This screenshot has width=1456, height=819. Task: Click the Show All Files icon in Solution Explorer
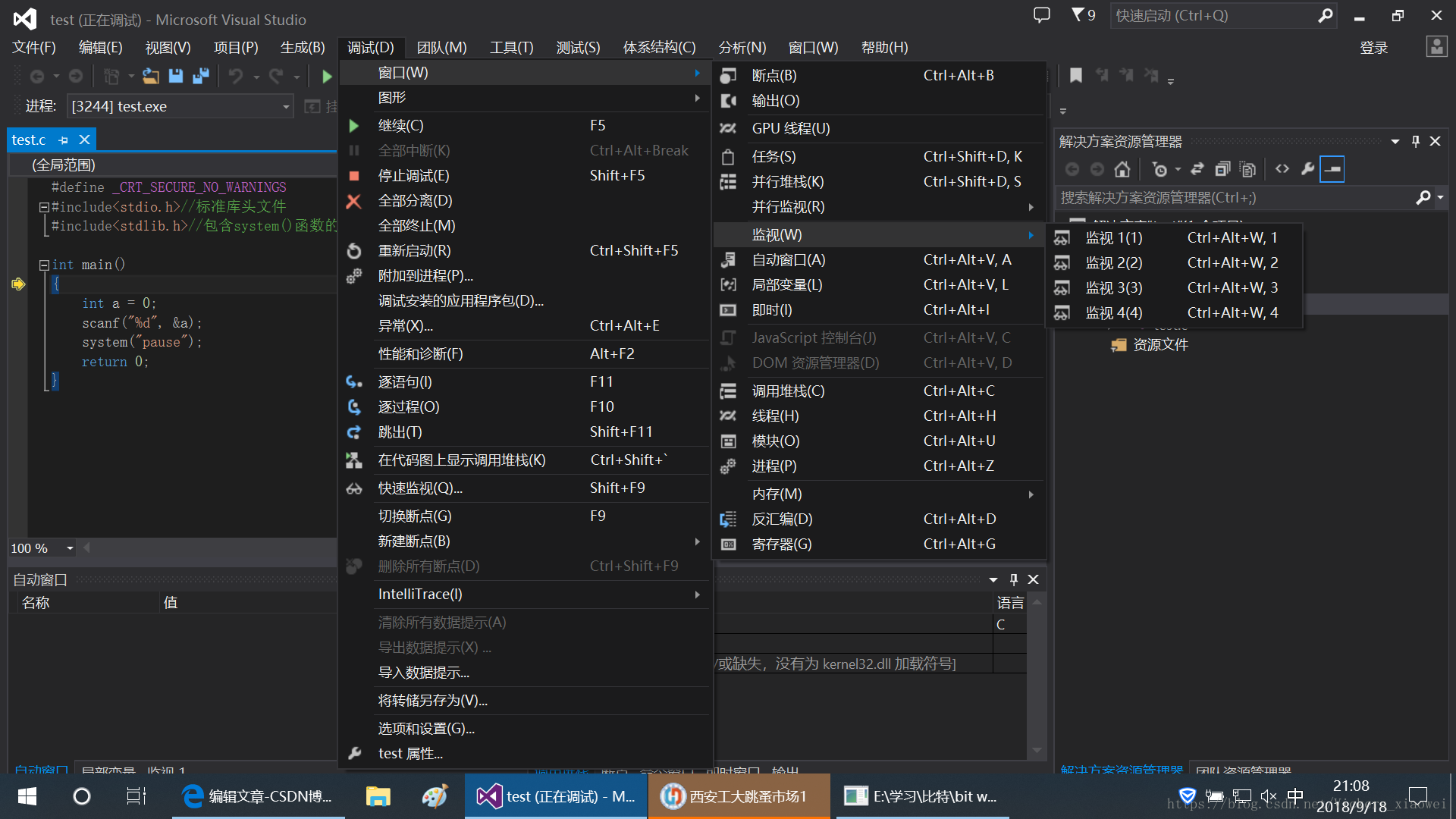(x=1247, y=169)
